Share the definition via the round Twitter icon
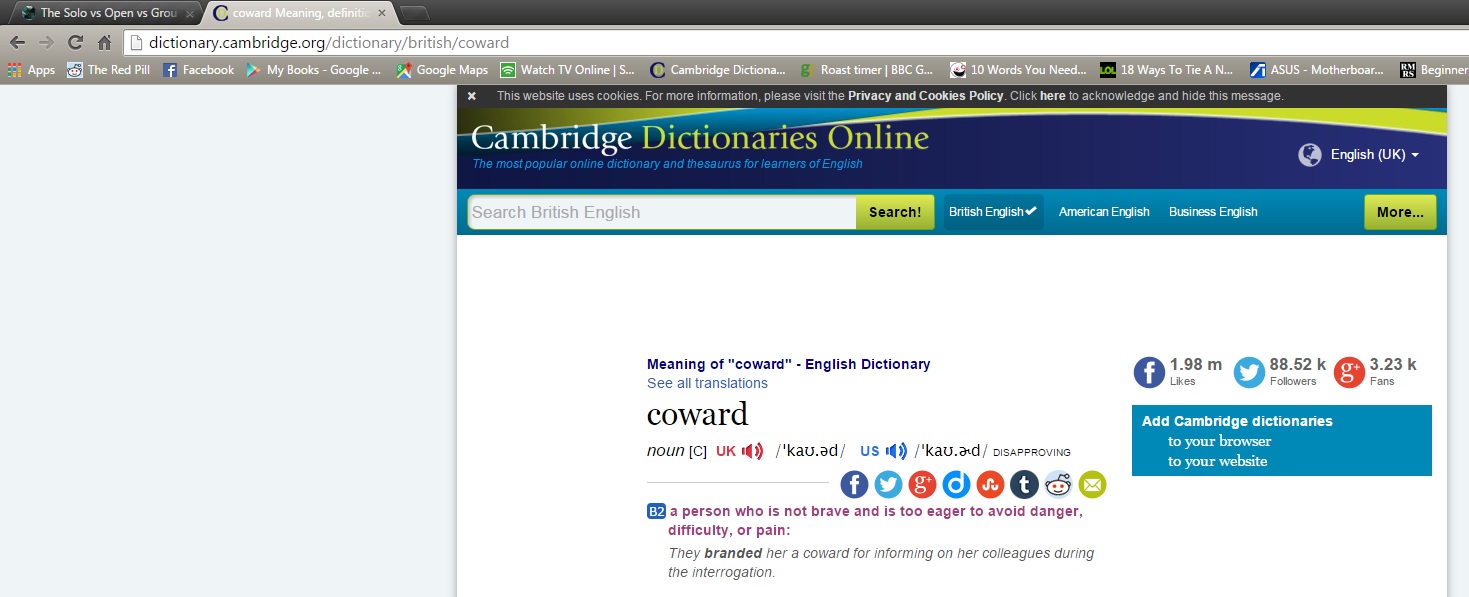This screenshot has width=1469, height=597. click(x=888, y=485)
